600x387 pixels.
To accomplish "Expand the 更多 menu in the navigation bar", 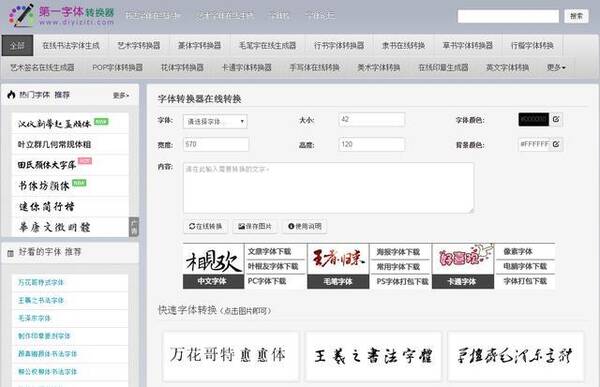I will 556,68.
